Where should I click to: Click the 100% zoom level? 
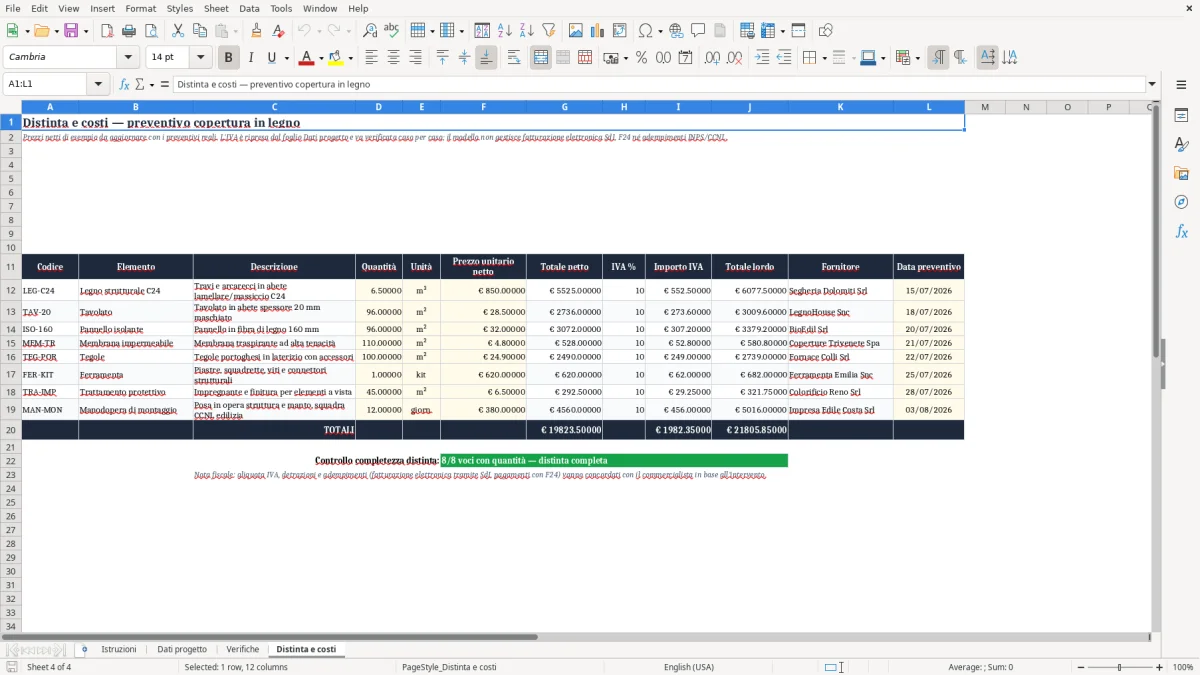coord(1183,667)
